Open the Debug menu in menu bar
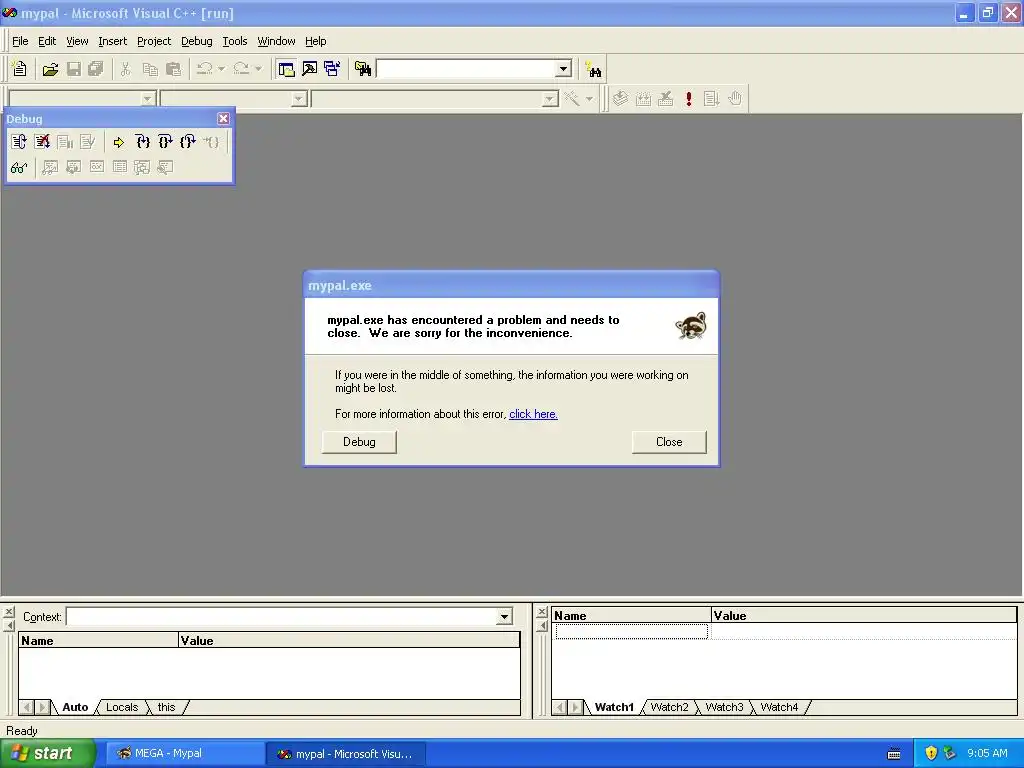The width and height of the screenshot is (1024, 768). [x=197, y=41]
